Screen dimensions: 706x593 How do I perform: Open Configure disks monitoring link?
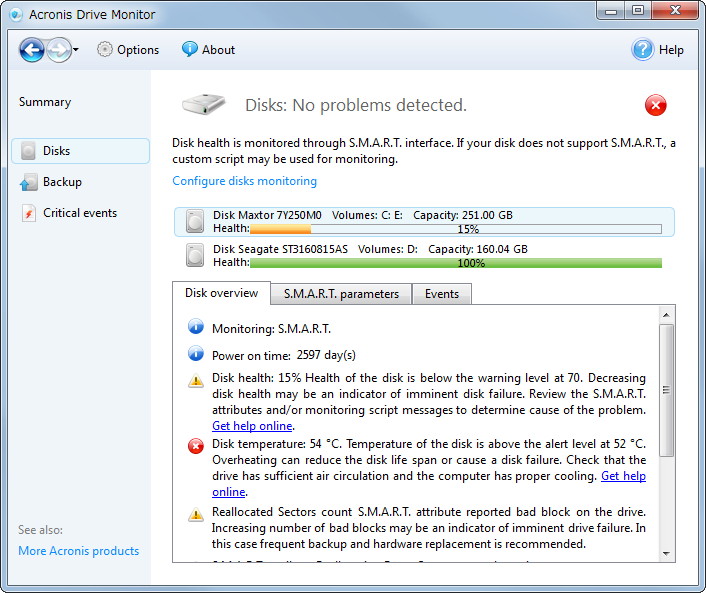pyautogui.click(x=244, y=181)
